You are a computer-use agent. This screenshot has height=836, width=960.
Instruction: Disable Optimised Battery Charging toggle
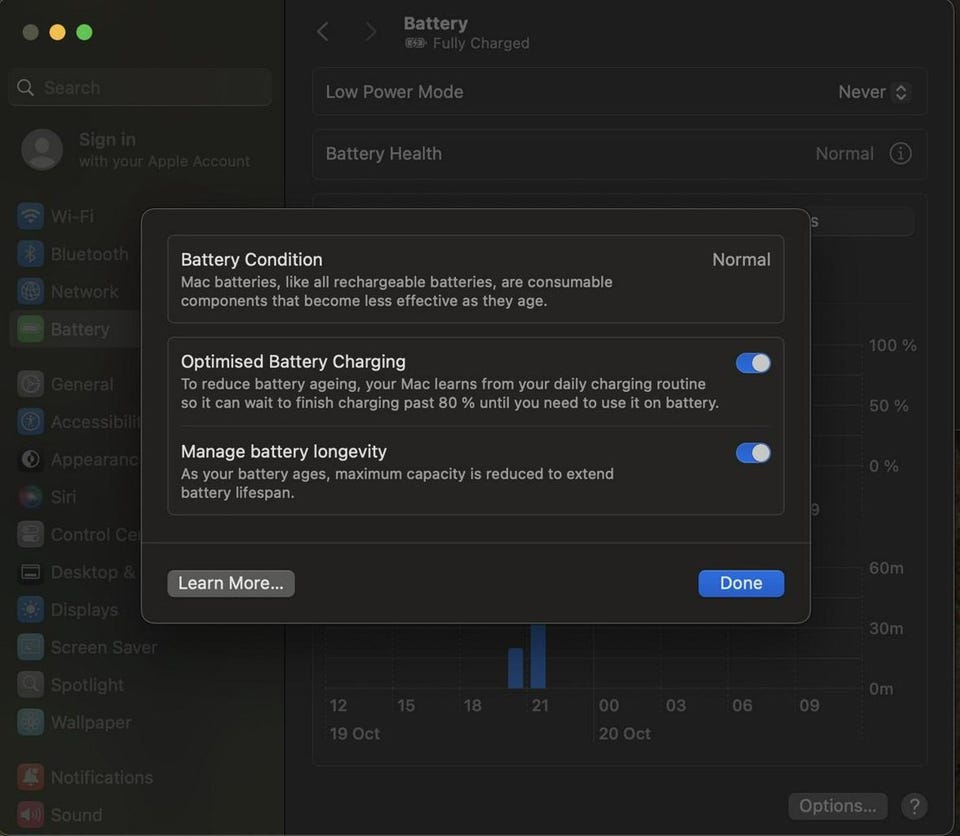click(x=753, y=363)
